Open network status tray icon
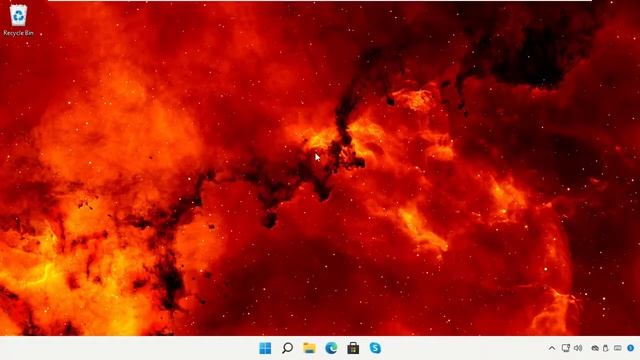 pos(566,348)
